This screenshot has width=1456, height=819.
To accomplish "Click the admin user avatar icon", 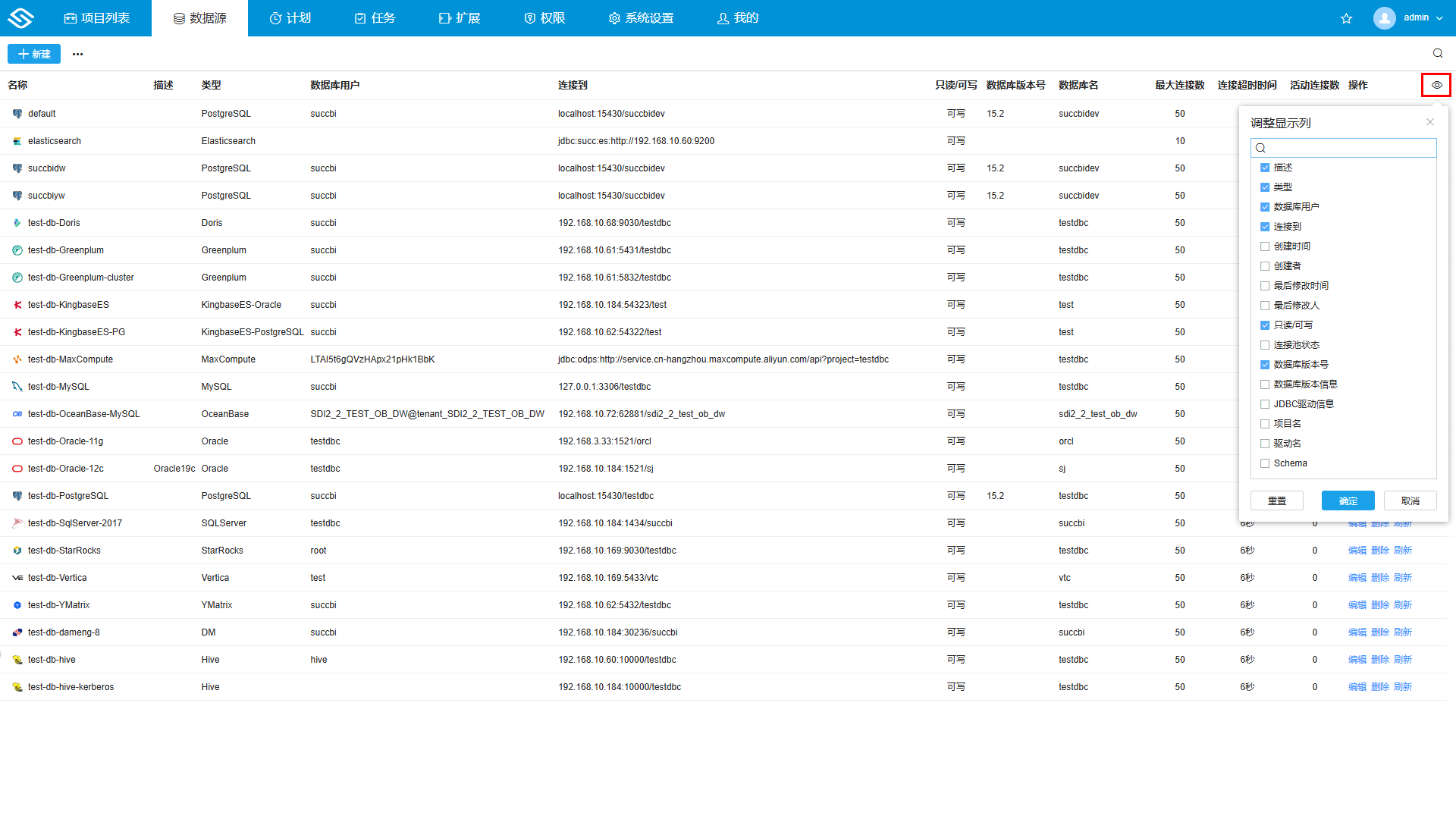I will pyautogui.click(x=1384, y=18).
